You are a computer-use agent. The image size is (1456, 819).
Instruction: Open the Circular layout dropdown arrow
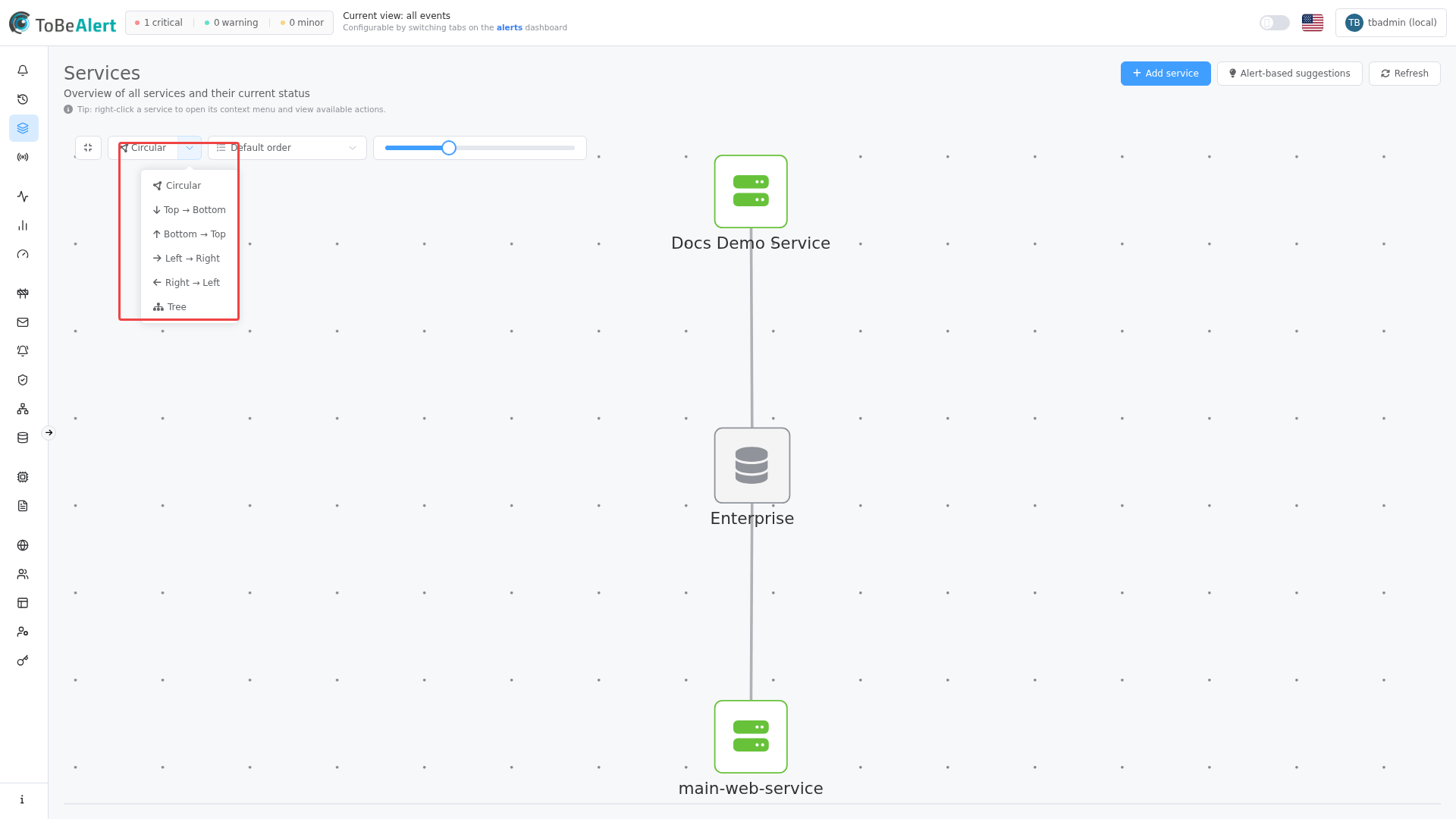190,148
